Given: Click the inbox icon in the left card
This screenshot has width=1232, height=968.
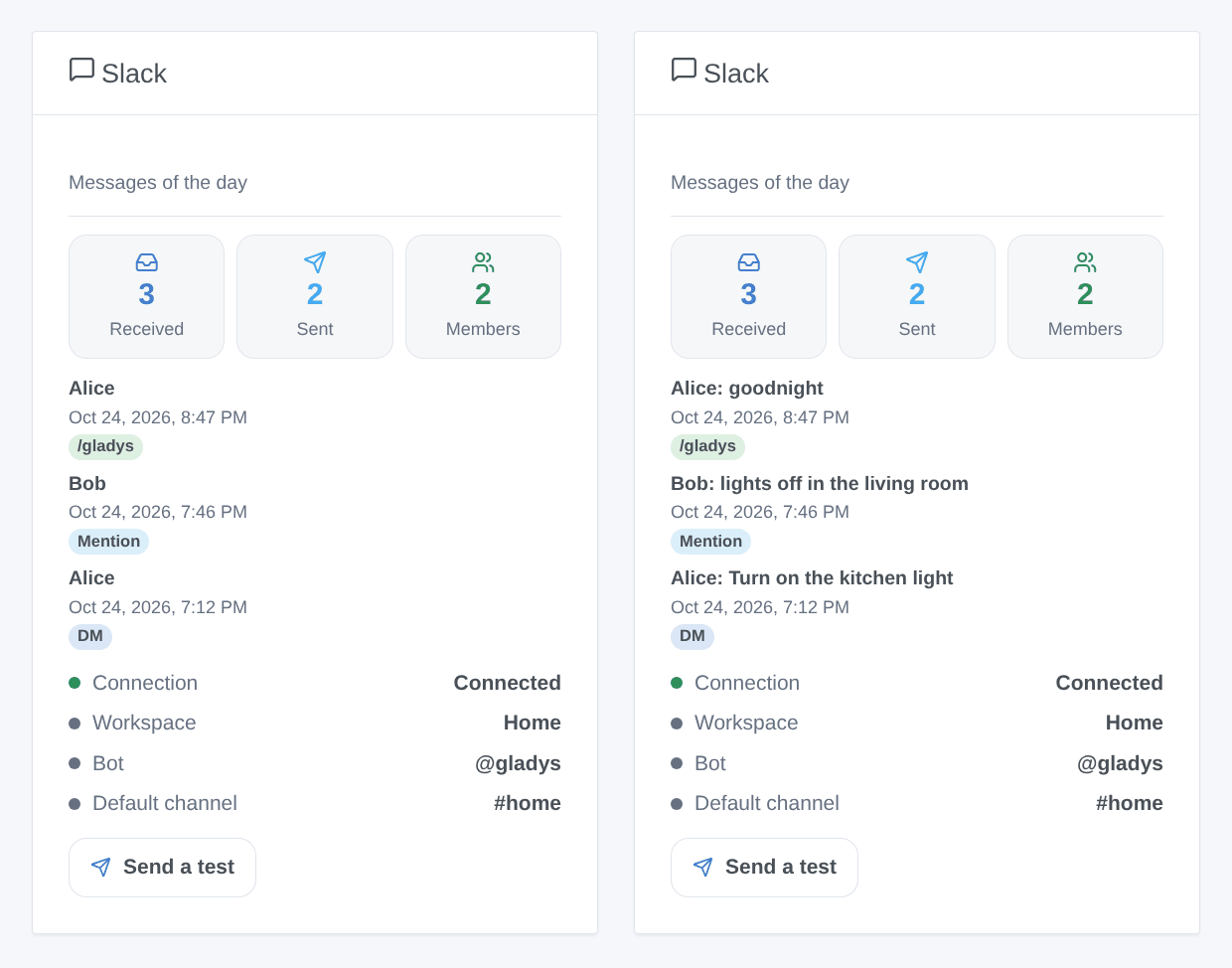Looking at the screenshot, I should click(147, 262).
